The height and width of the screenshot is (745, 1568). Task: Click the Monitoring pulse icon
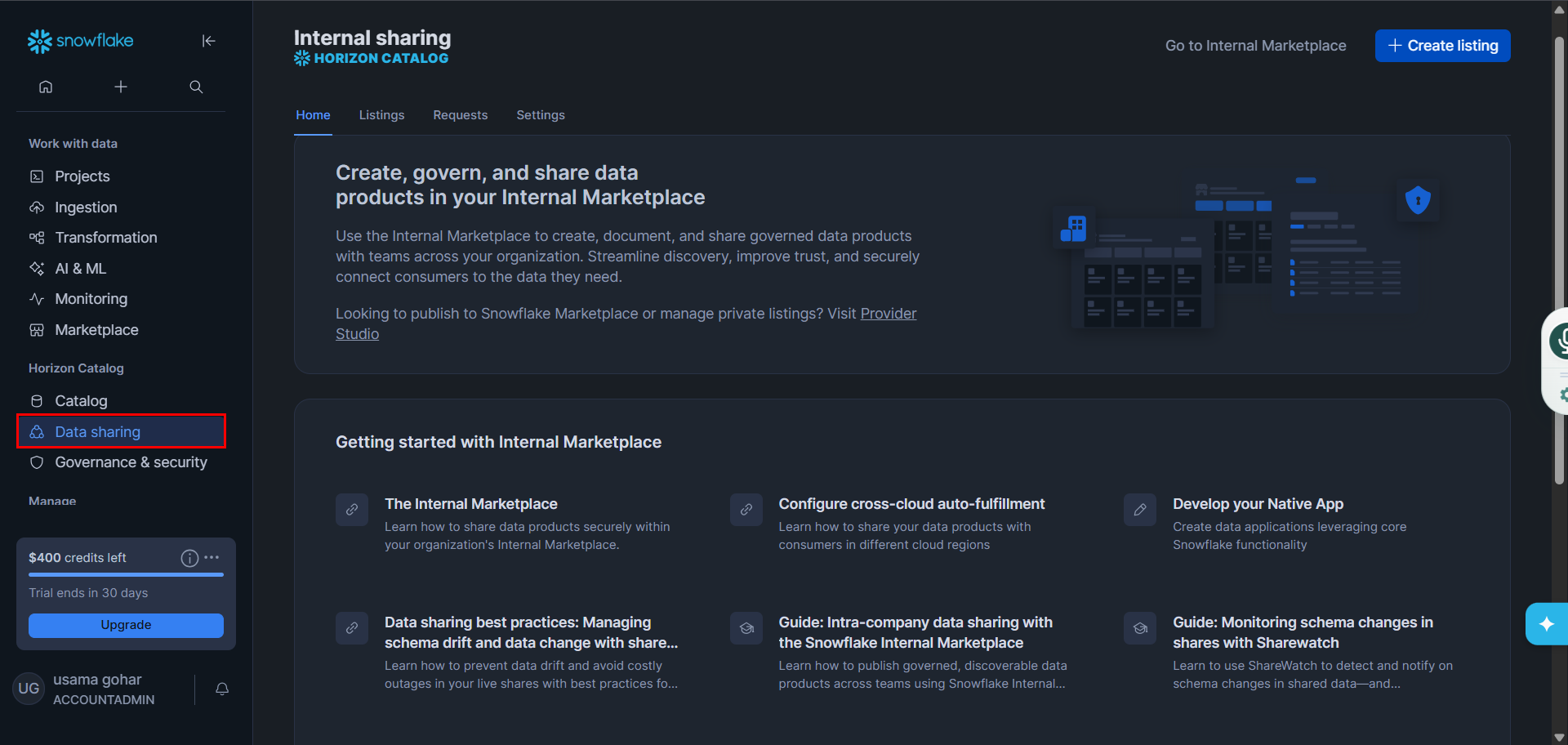(x=37, y=299)
